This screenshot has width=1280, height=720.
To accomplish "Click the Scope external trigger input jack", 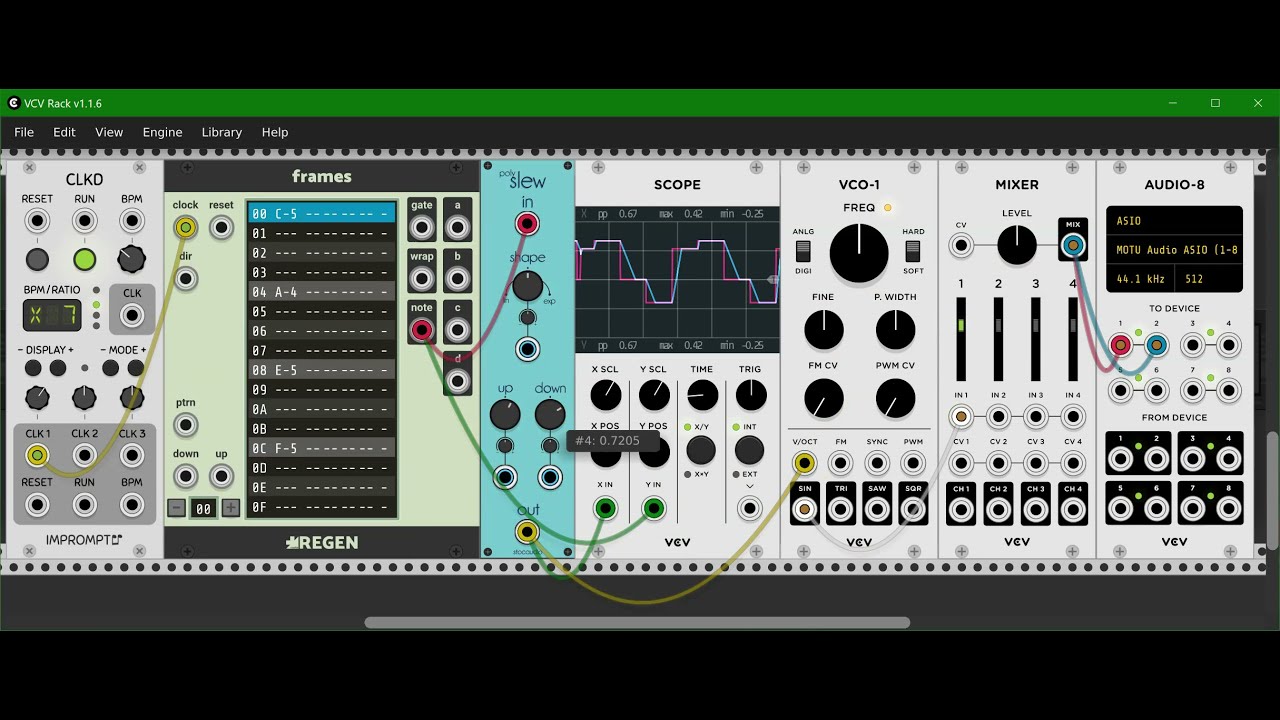I will pyautogui.click(x=749, y=509).
